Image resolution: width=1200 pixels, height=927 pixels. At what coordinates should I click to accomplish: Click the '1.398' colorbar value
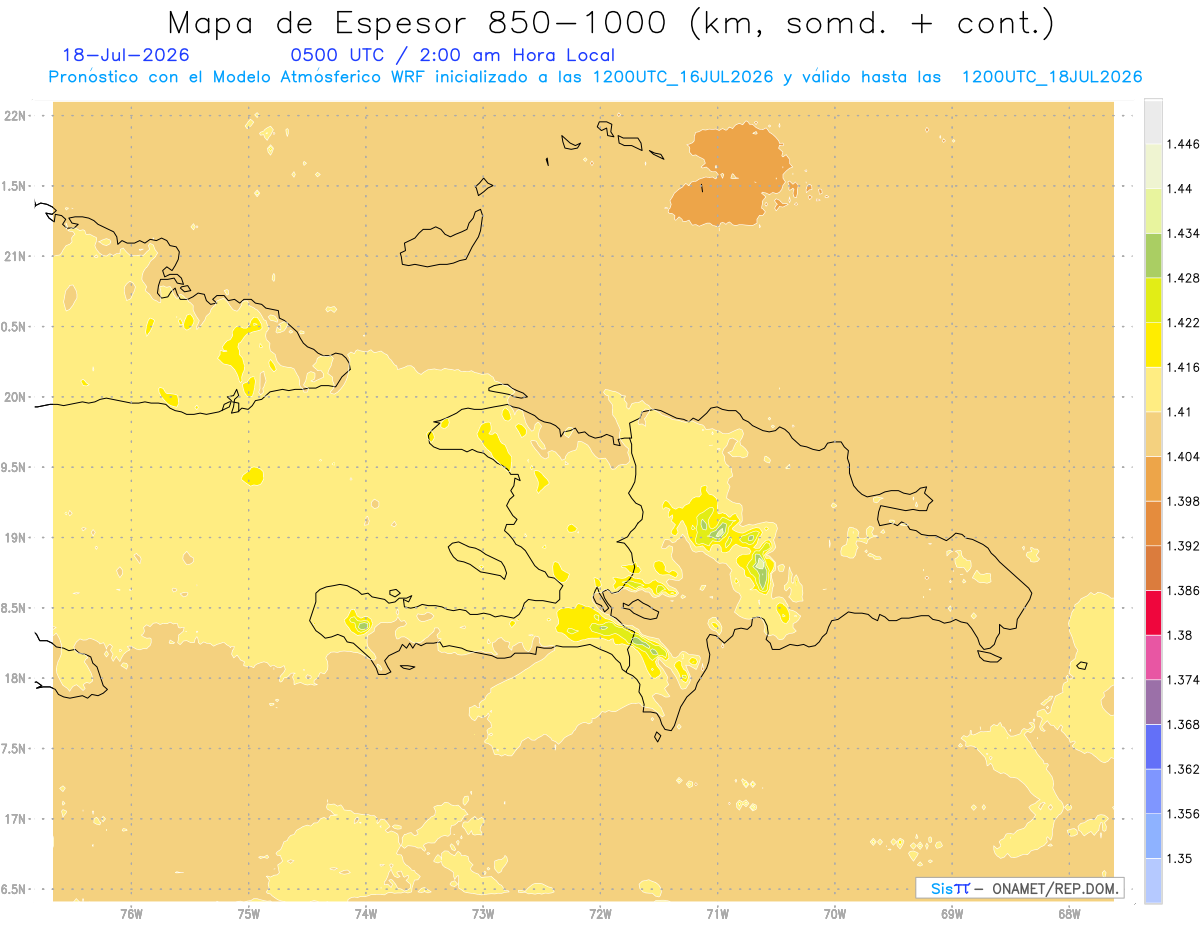click(1185, 501)
